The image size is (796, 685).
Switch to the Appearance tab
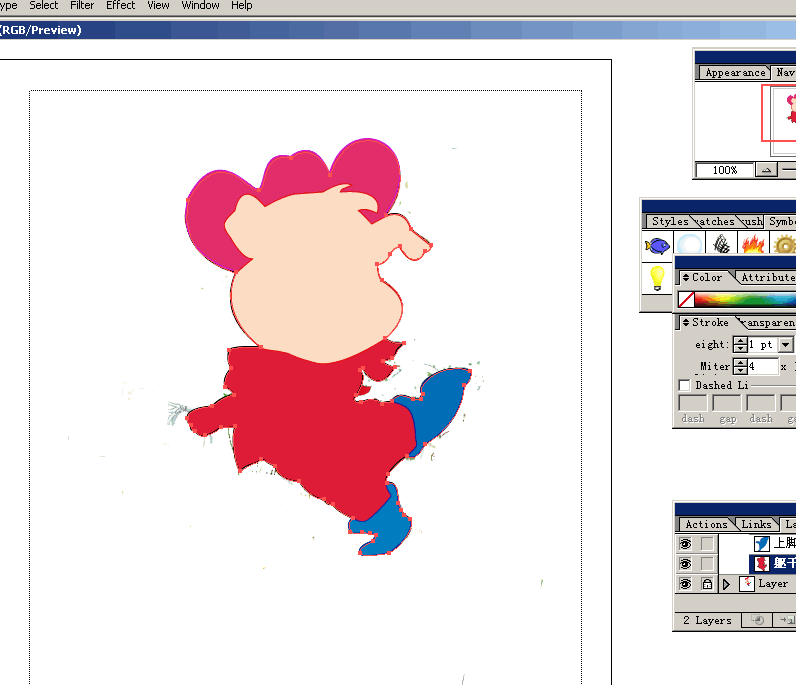[x=735, y=73]
